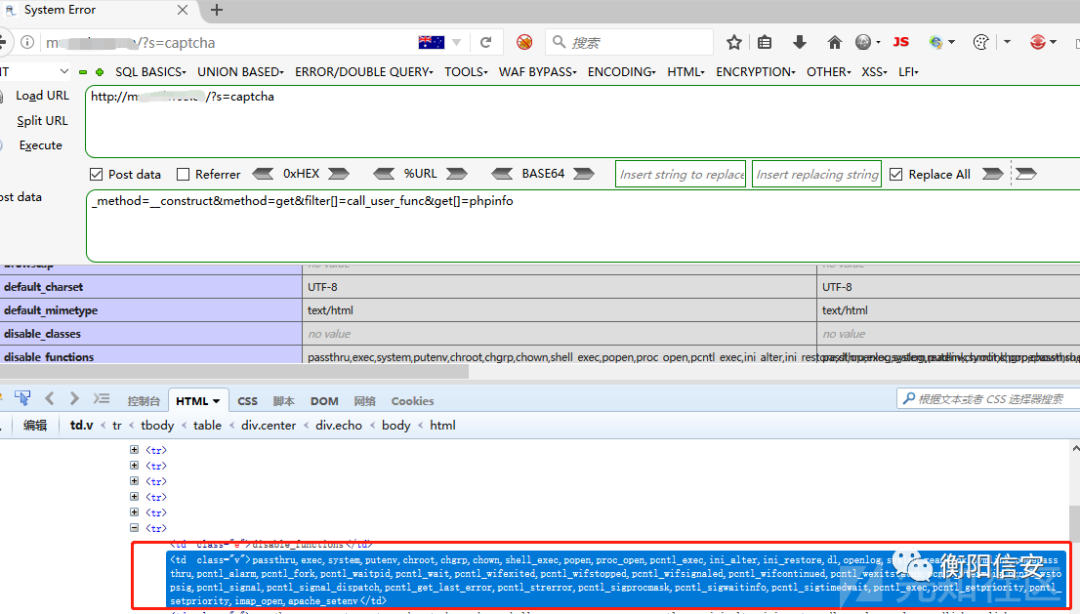Click the green plus HackBar icon
The height and width of the screenshot is (614, 1080).
pyautogui.click(x=99, y=72)
